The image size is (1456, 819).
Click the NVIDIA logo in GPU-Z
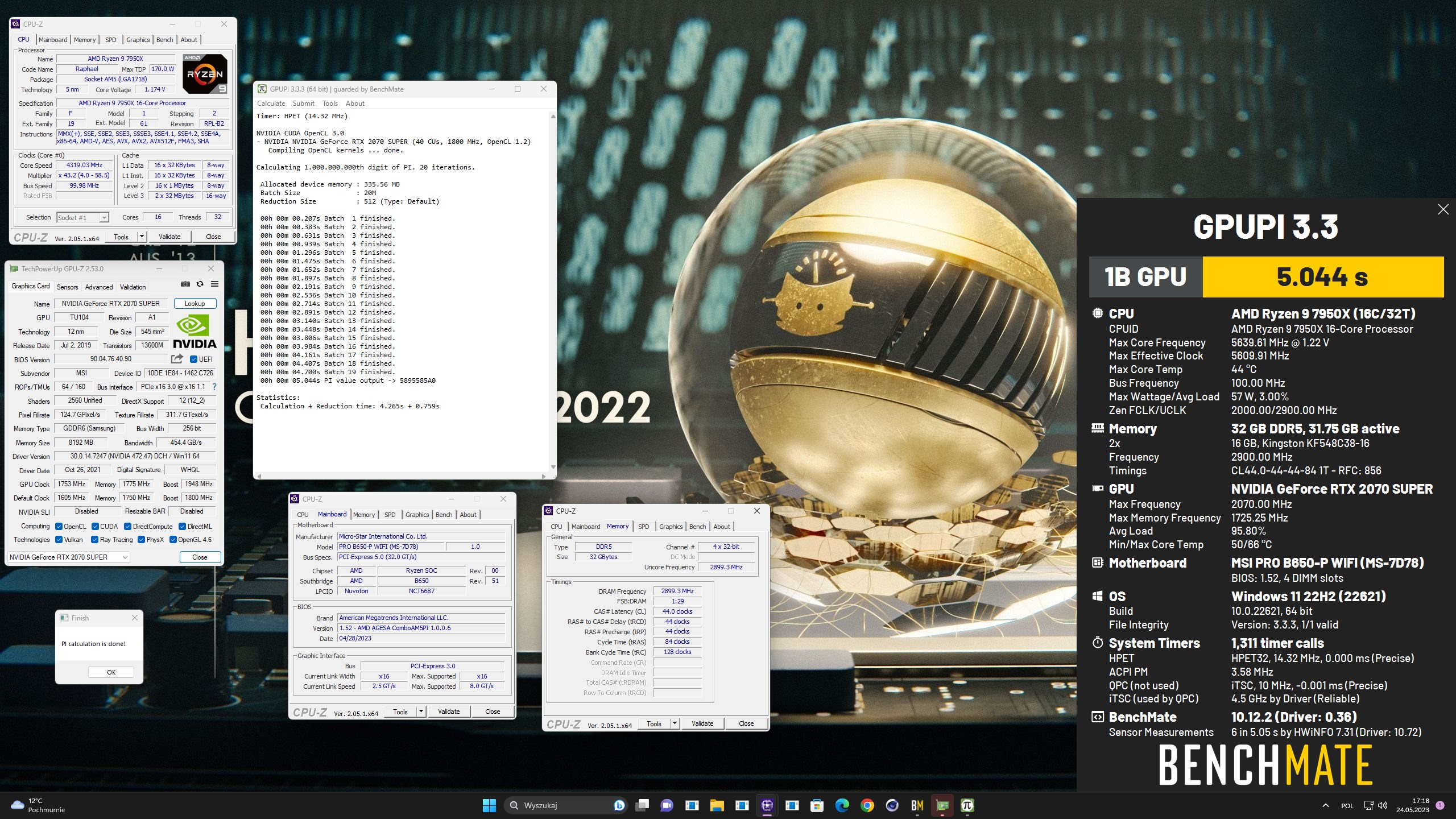[x=195, y=332]
